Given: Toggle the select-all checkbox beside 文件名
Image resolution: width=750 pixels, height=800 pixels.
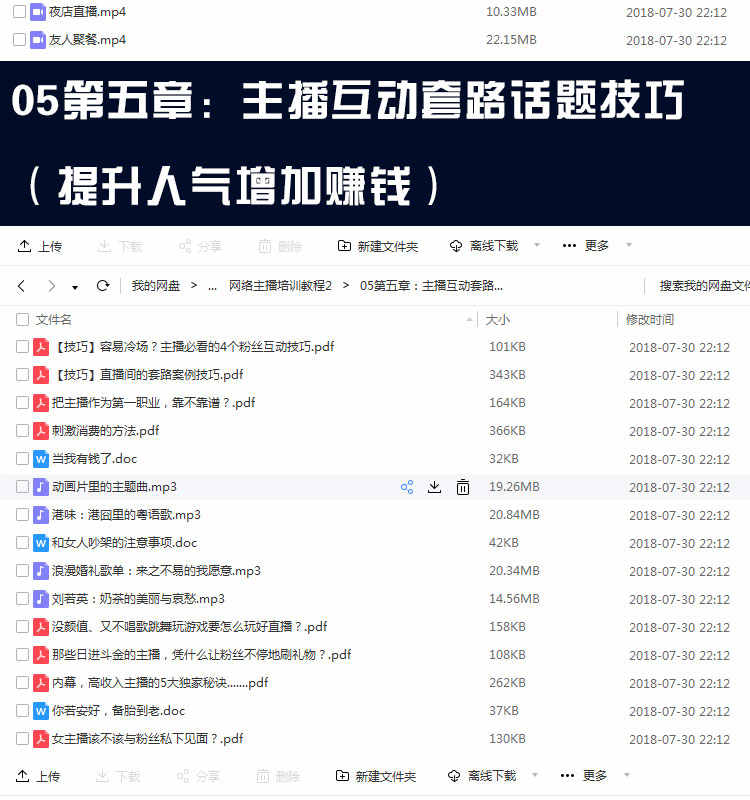Looking at the screenshot, I should pos(22,320).
